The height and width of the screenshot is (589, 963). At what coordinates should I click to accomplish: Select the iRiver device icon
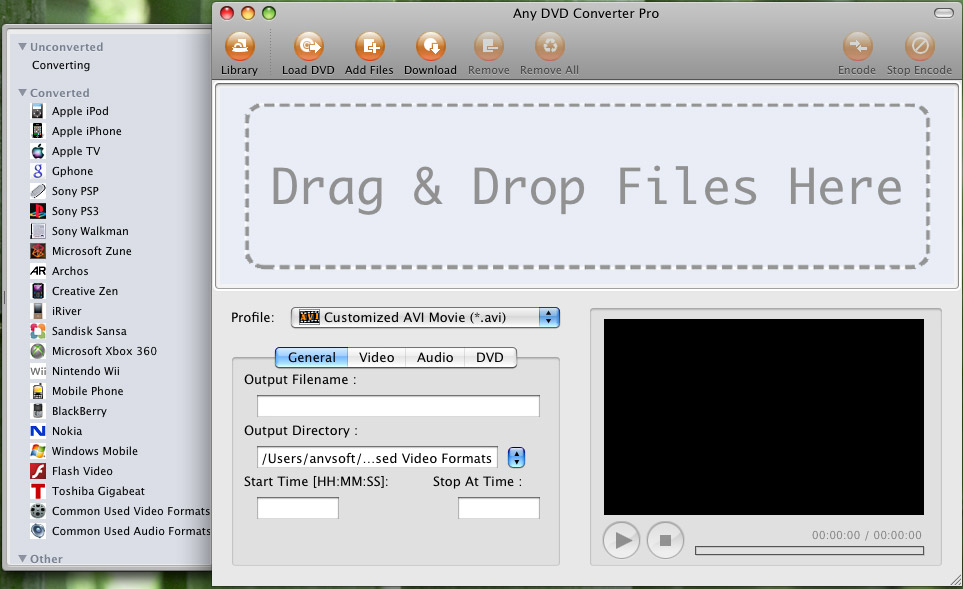pyautogui.click(x=38, y=311)
